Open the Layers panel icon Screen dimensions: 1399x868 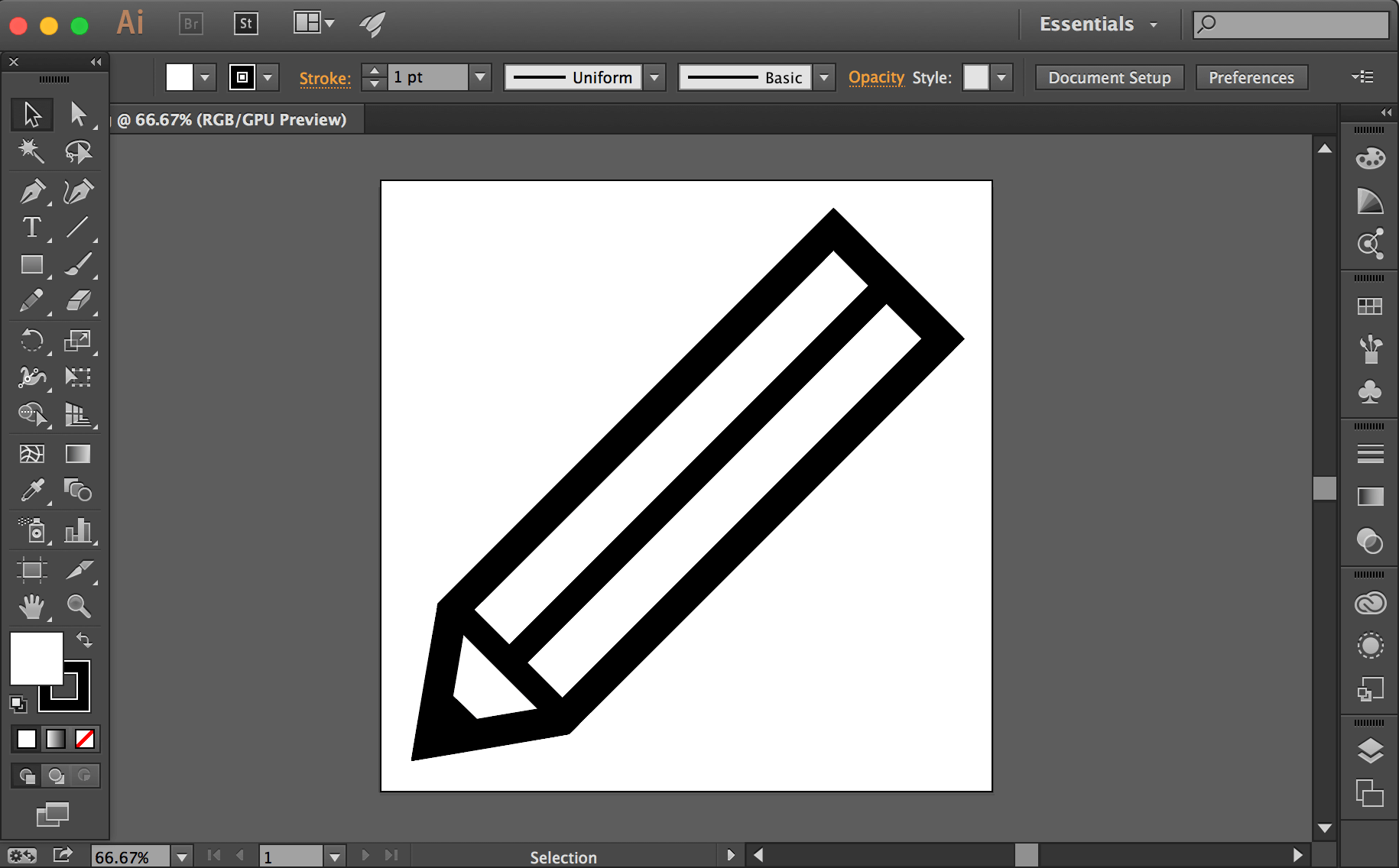click(x=1370, y=751)
